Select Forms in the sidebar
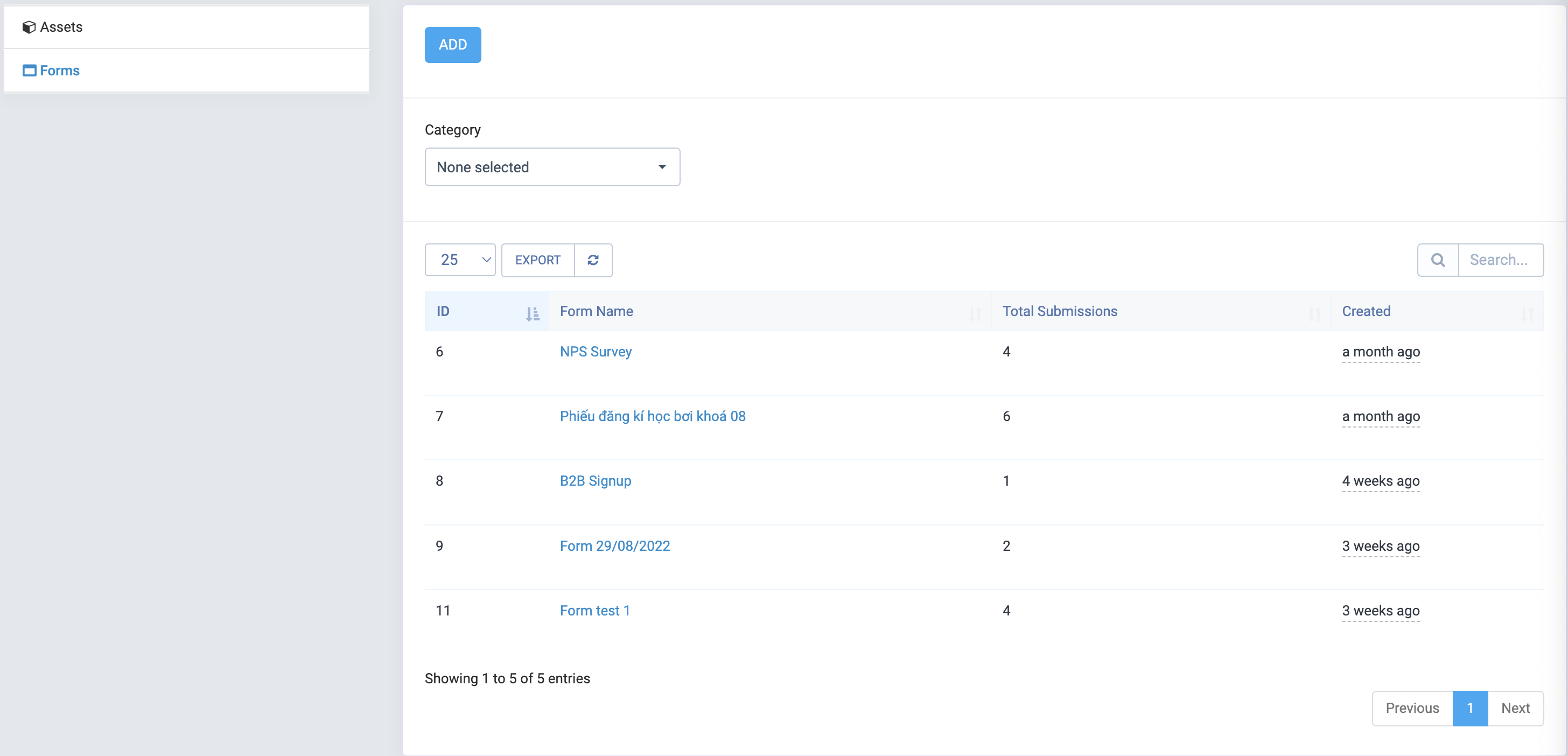Image resolution: width=1568 pixels, height=756 pixels. [x=60, y=71]
